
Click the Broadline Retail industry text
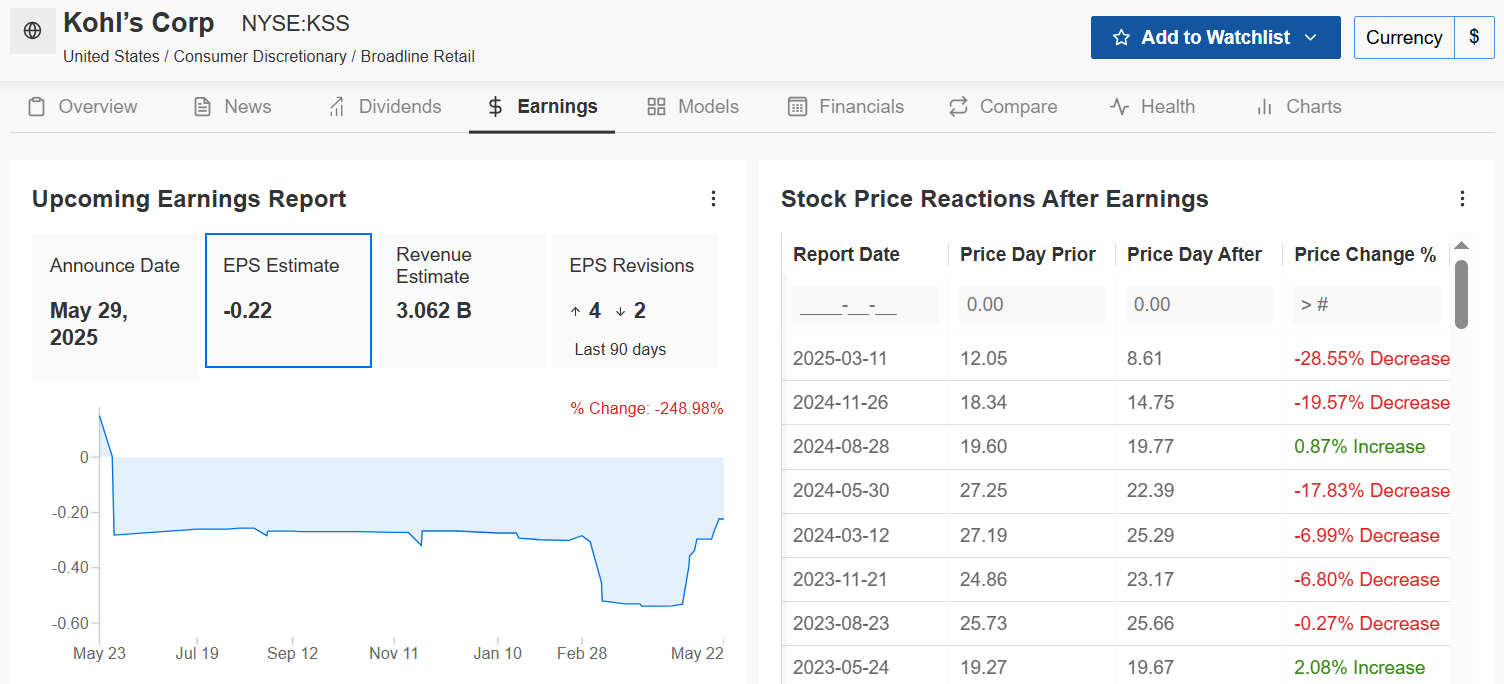click(418, 57)
